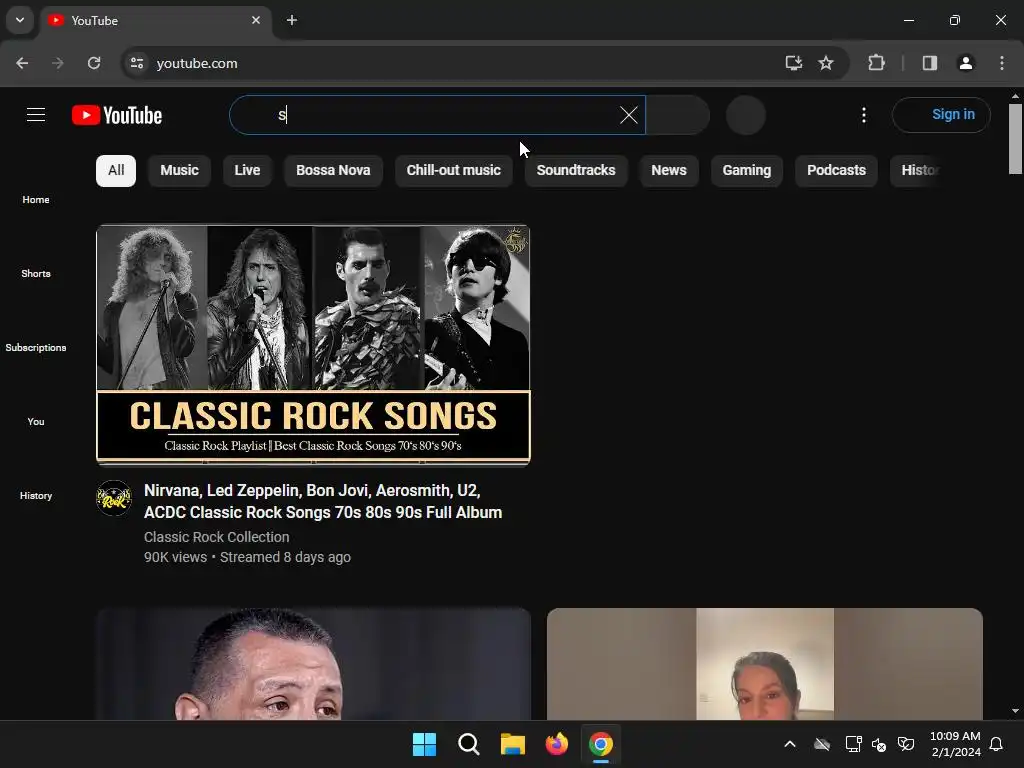Open File Explorer from the taskbar
This screenshot has width=1024, height=768.
coord(513,744)
